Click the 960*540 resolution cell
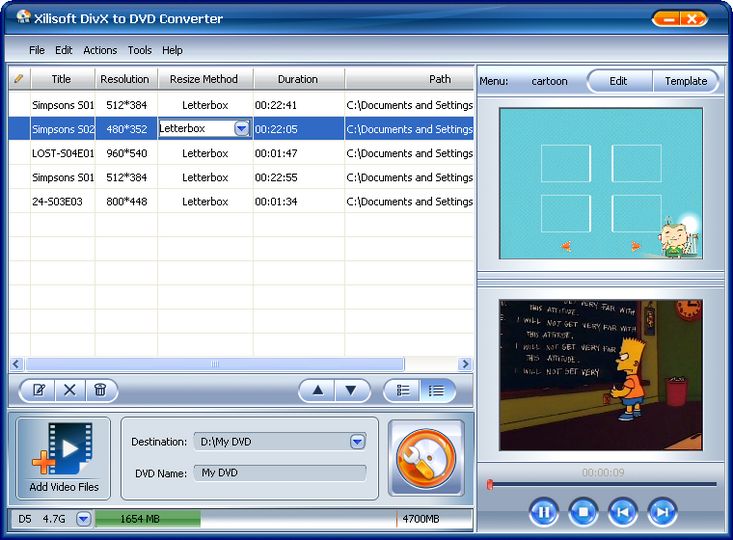Viewport: 733px width, 540px height. pos(127,153)
